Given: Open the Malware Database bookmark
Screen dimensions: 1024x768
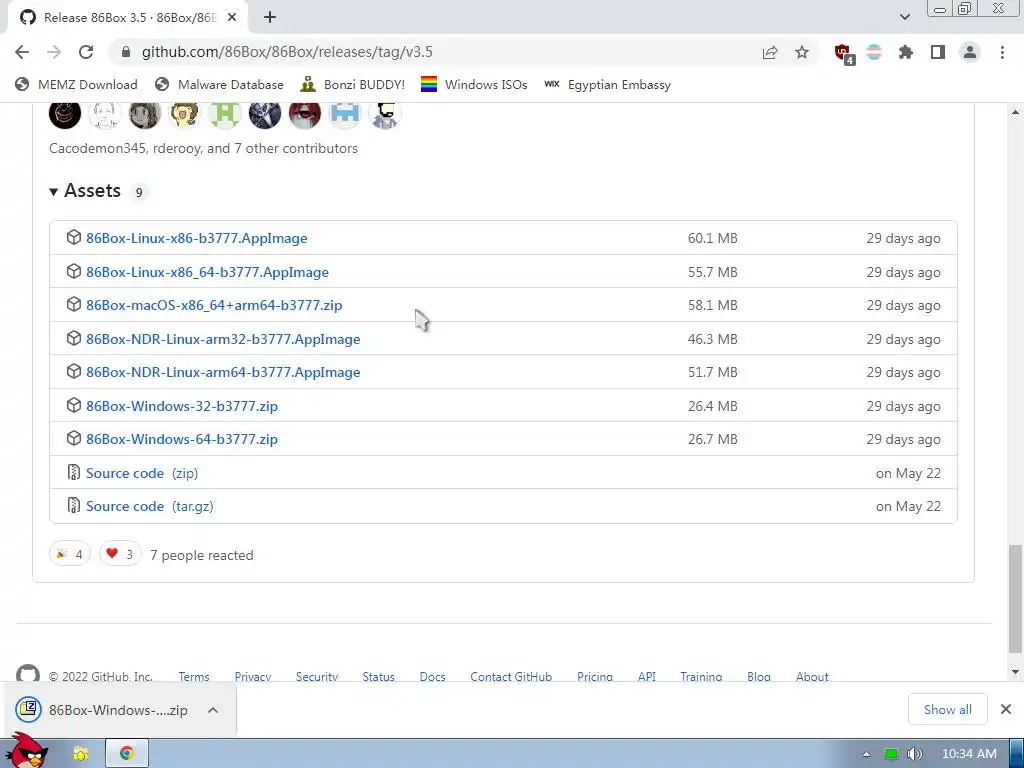Looking at the screenshot, I should tap(219, 85).
